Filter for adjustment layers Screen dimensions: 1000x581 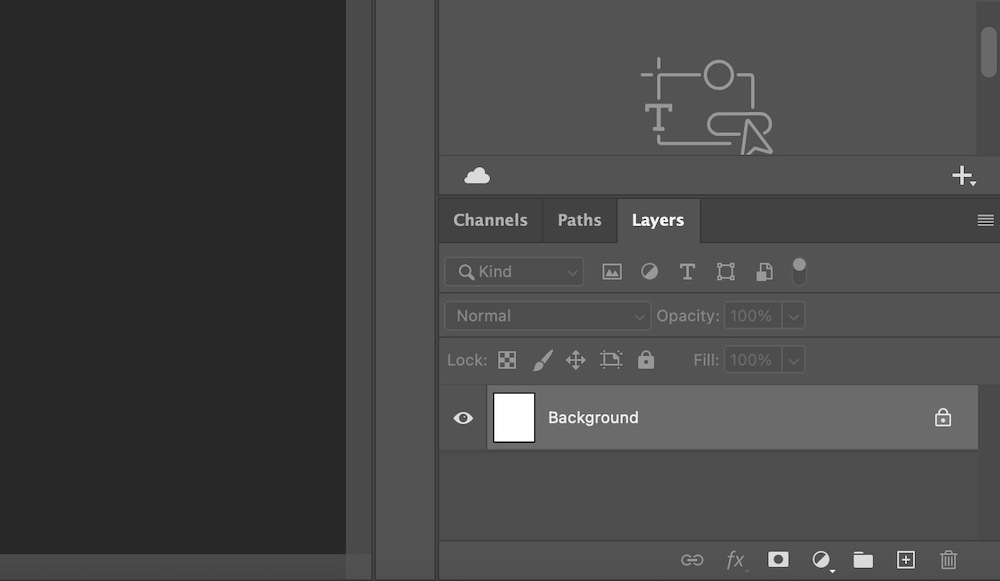tap(649, 271)
